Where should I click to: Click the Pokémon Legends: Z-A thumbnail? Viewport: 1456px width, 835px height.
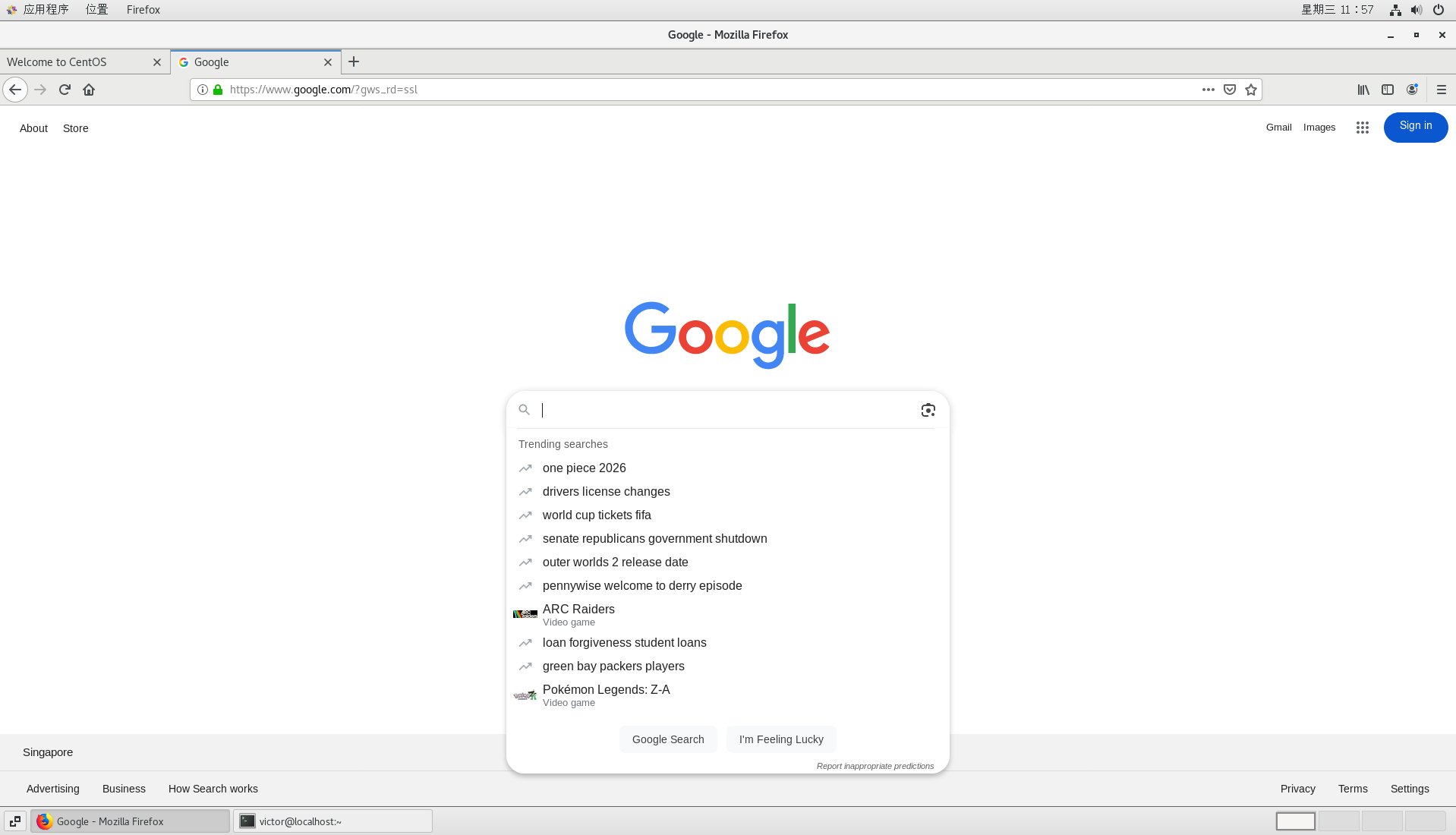(x=525, y=695)
